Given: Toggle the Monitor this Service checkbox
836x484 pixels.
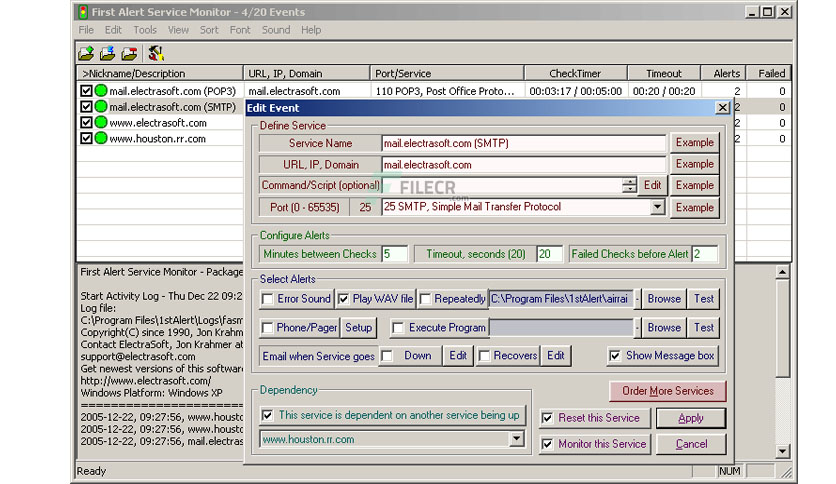Looking at the screenshot, I should tap(547, 444).
